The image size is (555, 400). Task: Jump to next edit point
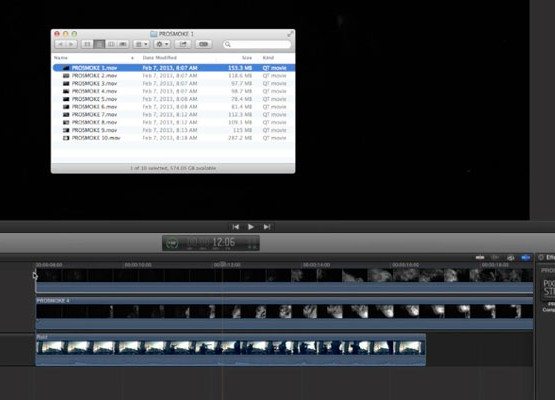tap(267, 227)
